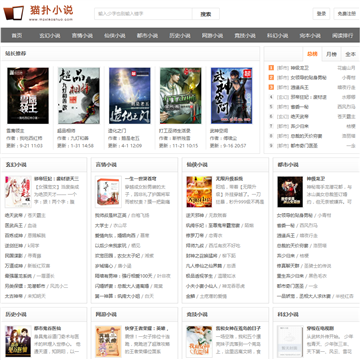The image size is (360, 360).
Task: Focus the novel search input field
Action: 143,14
